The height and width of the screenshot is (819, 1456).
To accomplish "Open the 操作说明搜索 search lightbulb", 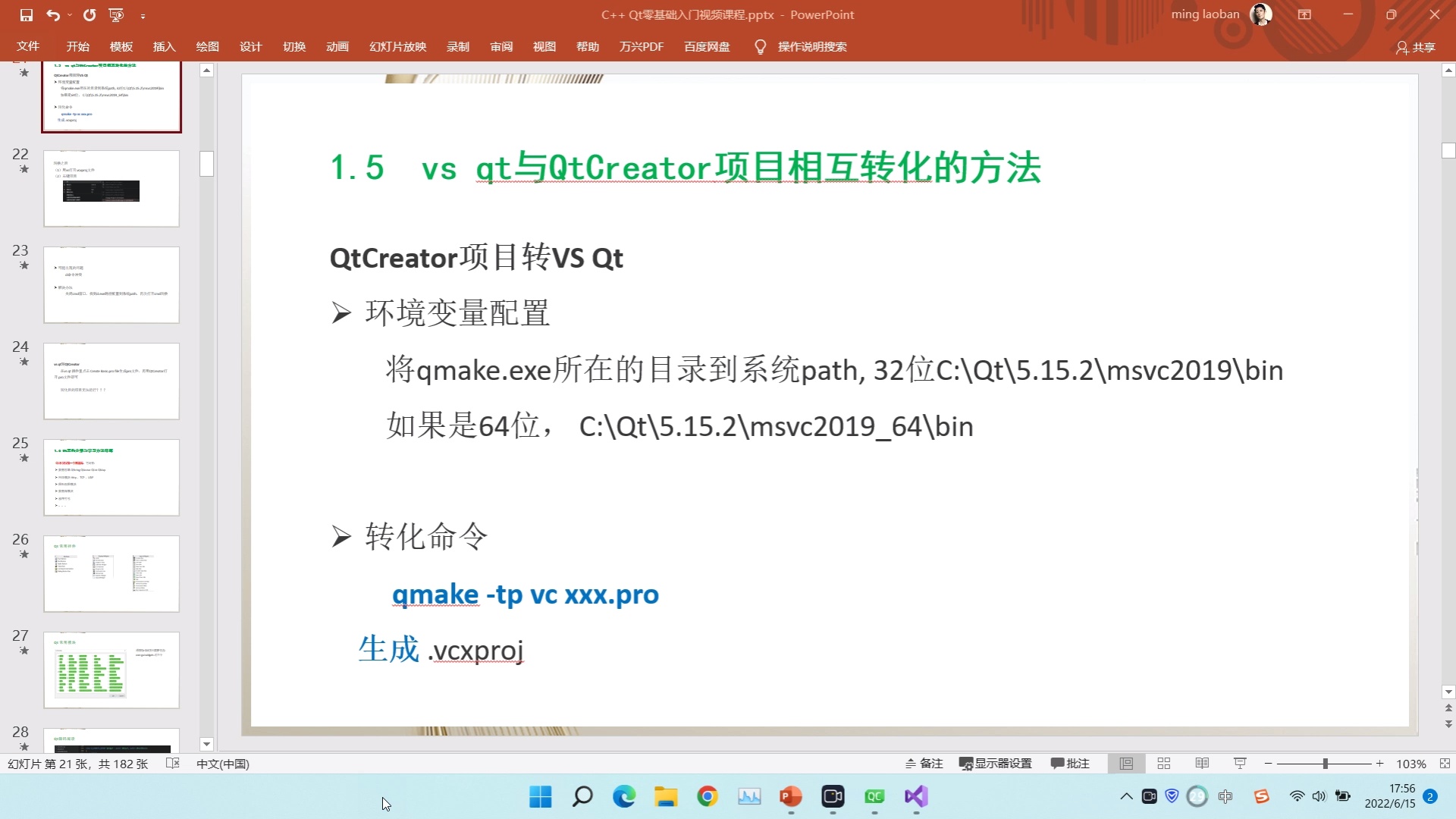I will click(760, 46).
